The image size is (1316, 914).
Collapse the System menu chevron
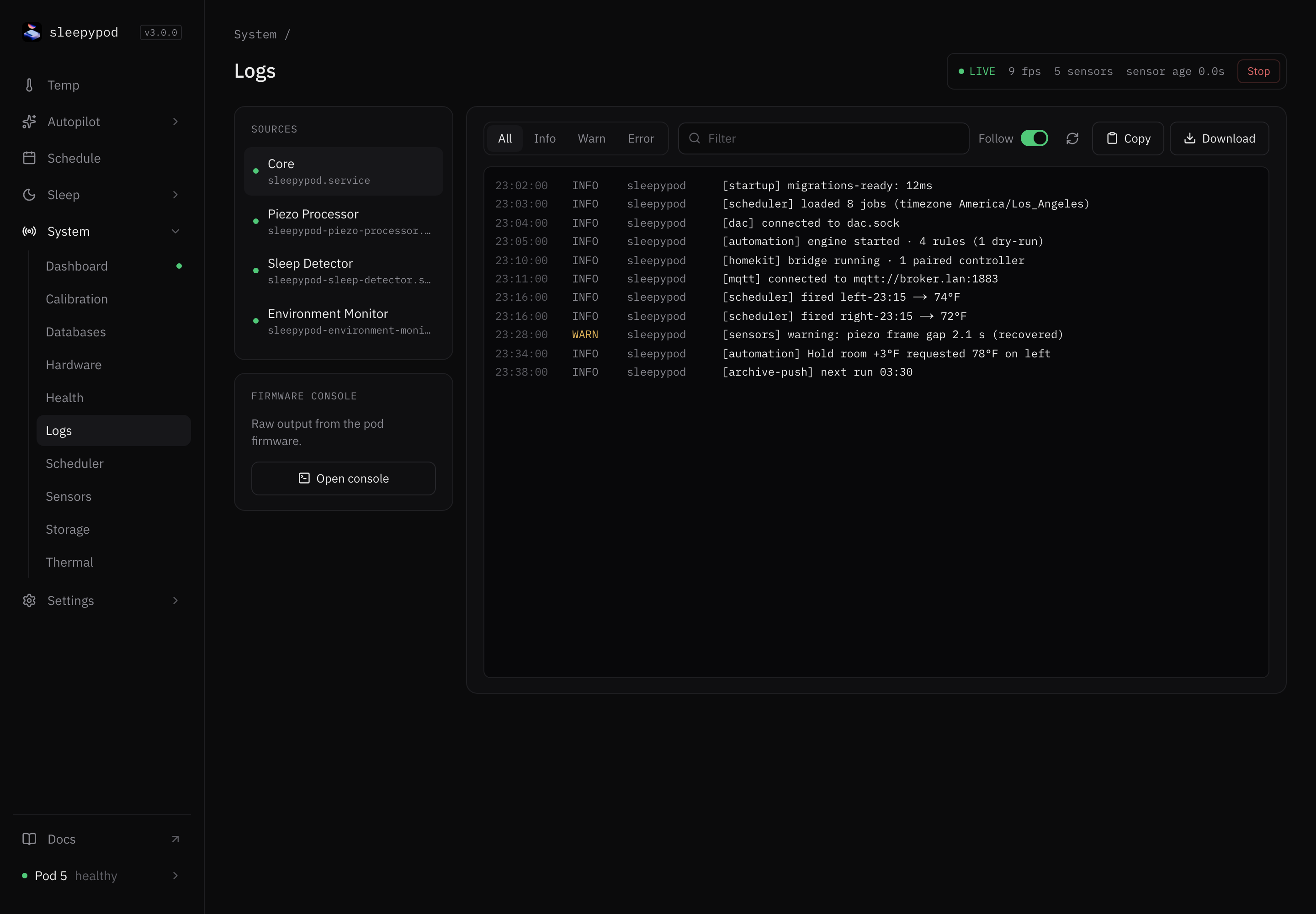pos(175,231)
